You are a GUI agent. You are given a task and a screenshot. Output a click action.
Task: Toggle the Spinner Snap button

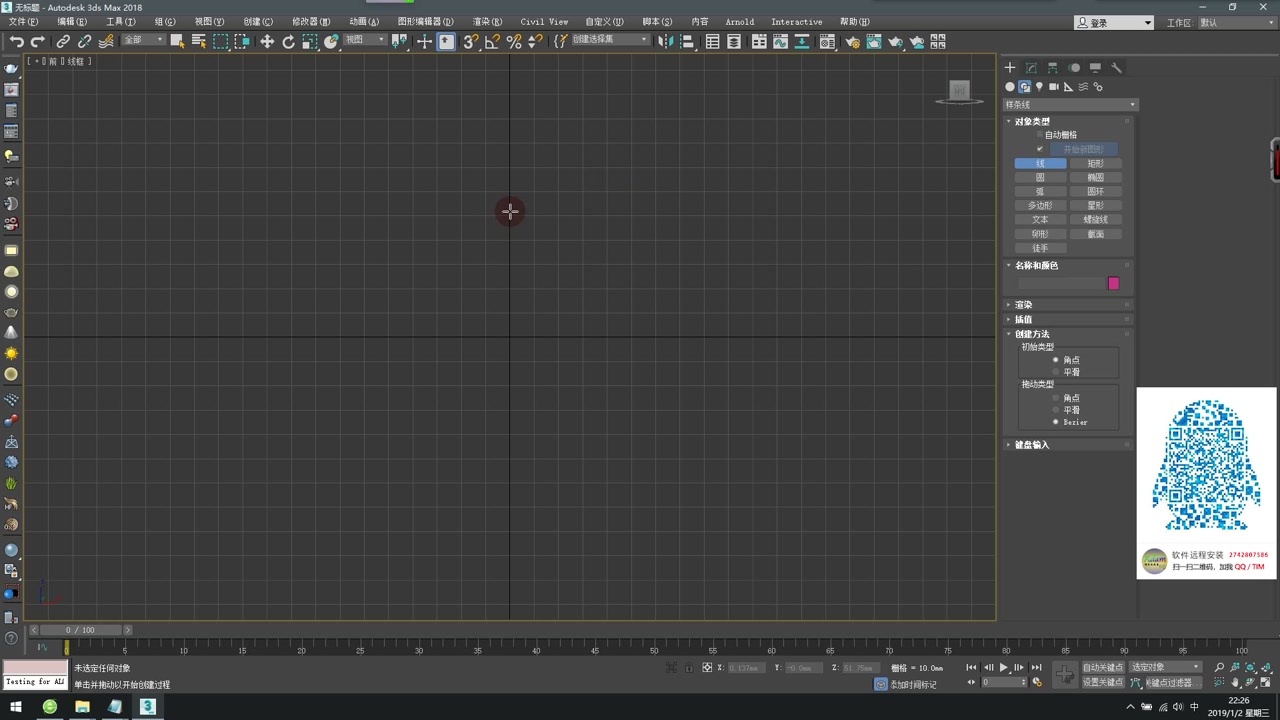coord(535,41)
